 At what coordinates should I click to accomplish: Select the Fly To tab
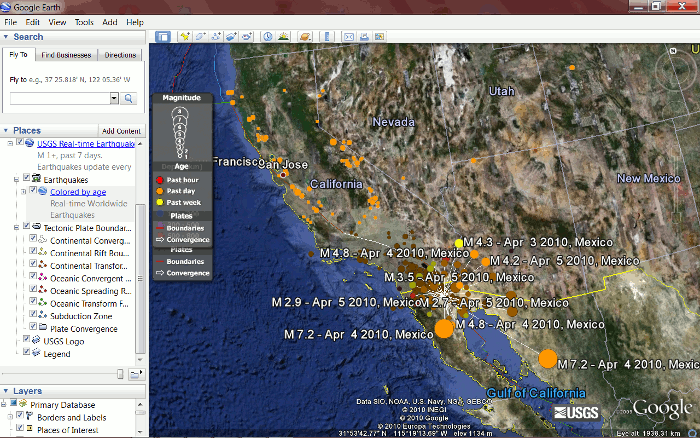pos(18,54)
